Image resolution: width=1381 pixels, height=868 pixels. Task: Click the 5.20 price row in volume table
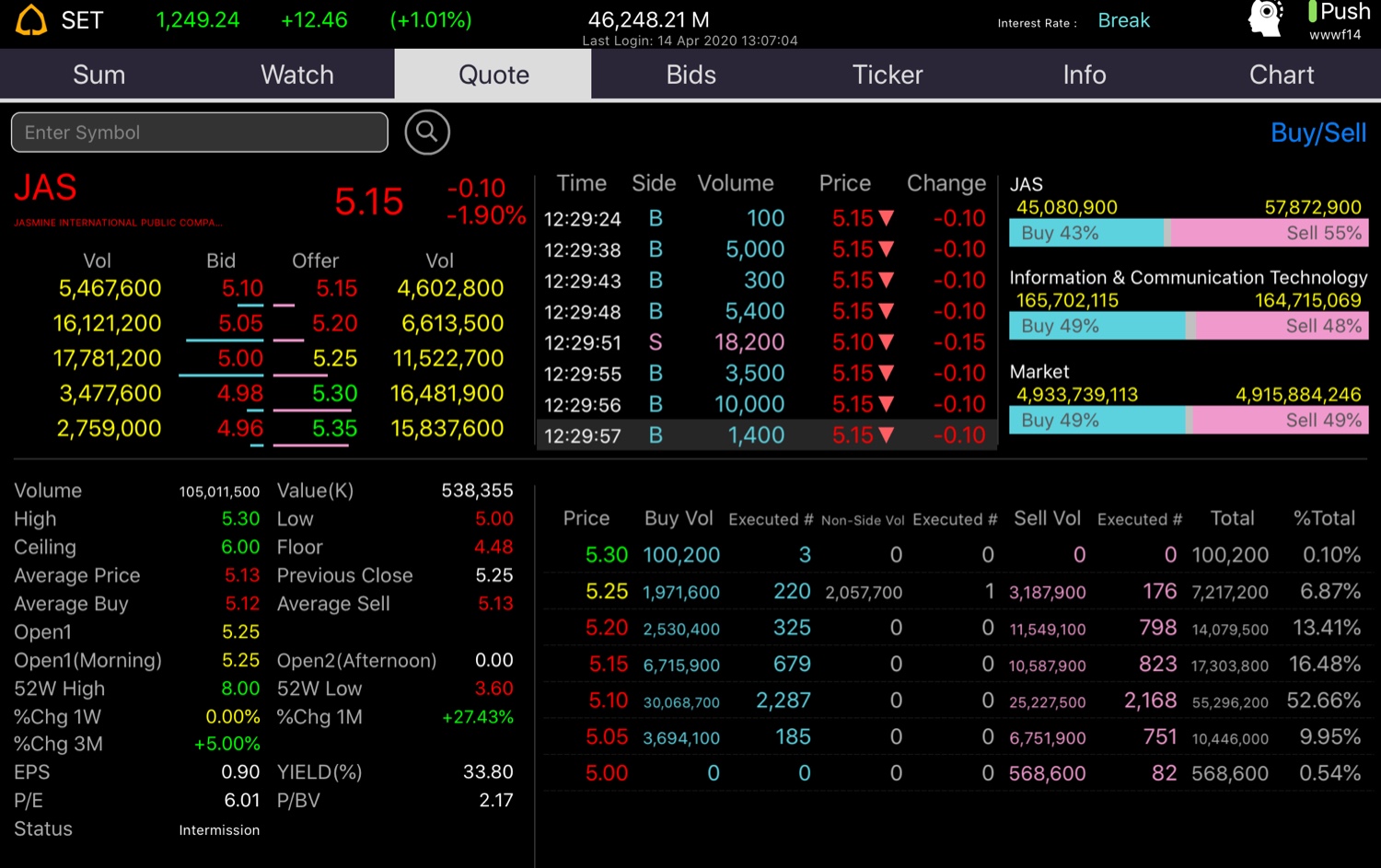click(x=957, y=628)
